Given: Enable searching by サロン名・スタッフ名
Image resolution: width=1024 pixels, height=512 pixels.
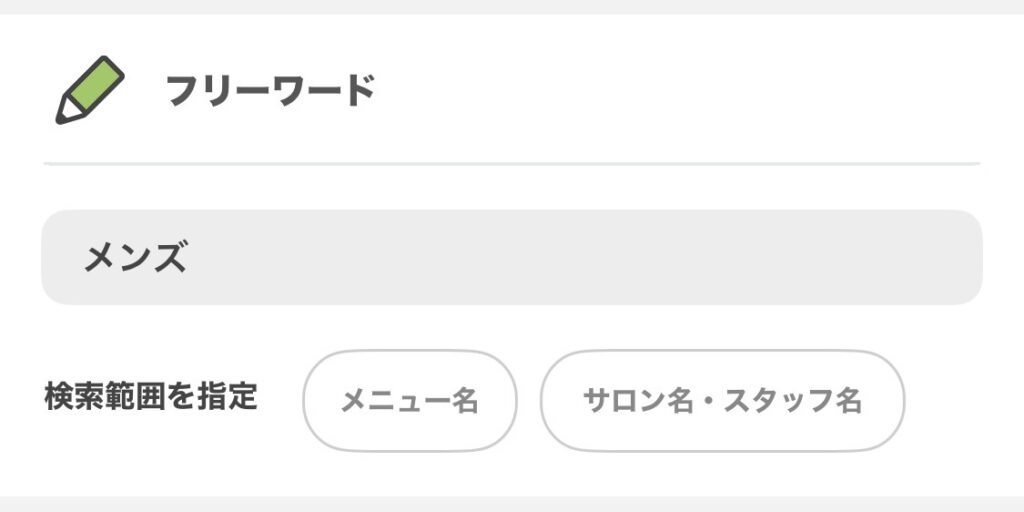Looking at the screenshot, I should pos(722,401).
